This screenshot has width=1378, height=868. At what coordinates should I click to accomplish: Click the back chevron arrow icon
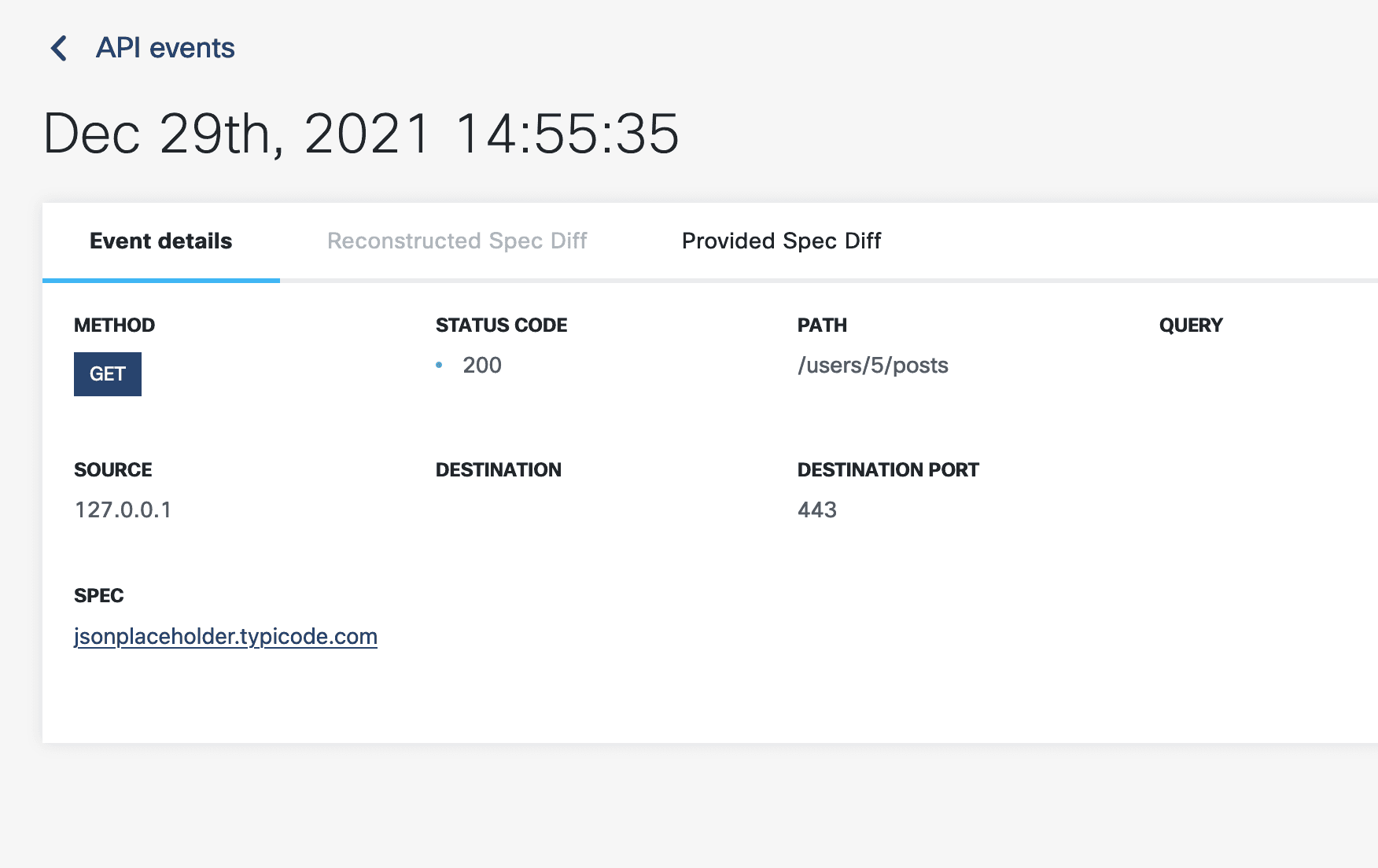(59, 48)
